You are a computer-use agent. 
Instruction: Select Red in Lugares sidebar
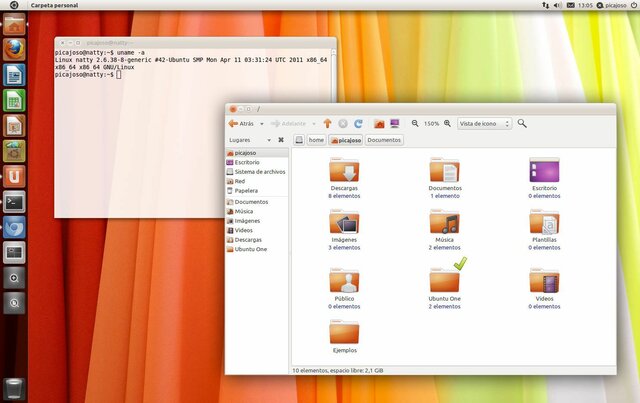point(257,181)
